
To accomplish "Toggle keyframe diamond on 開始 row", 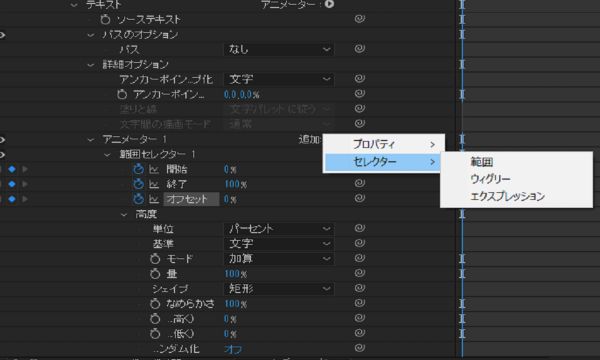I will point(12,169).
